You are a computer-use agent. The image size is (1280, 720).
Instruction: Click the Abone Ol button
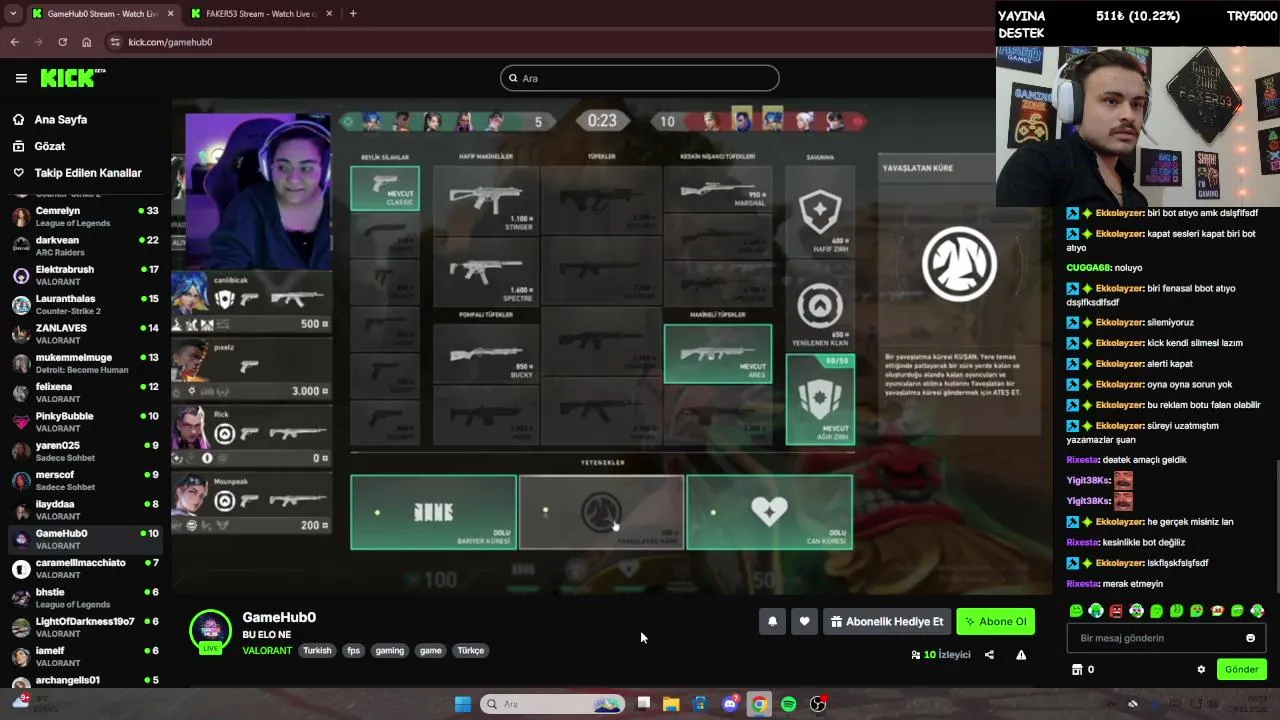click(995, 622)
